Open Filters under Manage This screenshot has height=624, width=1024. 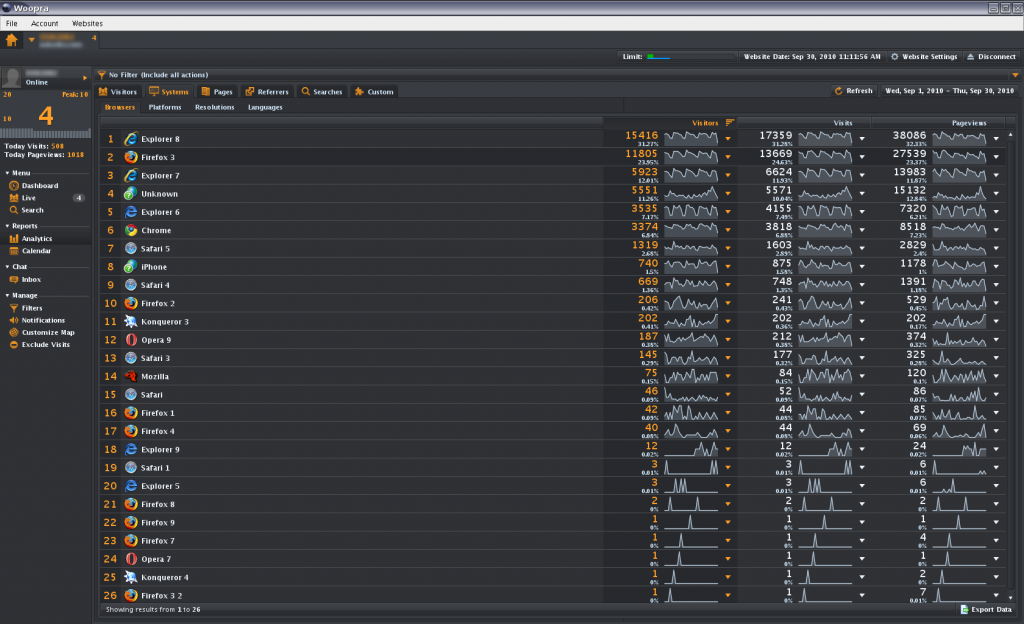(26, 309)
